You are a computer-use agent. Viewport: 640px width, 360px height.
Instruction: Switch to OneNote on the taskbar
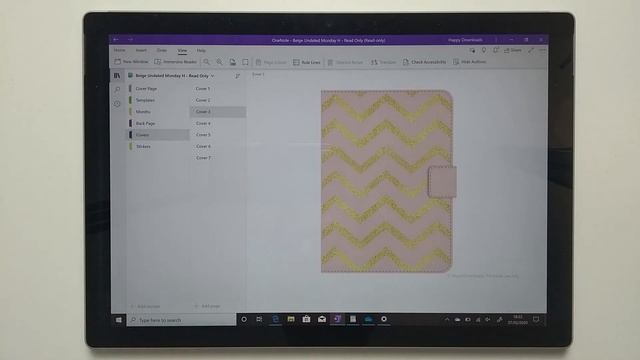(338, 320)
